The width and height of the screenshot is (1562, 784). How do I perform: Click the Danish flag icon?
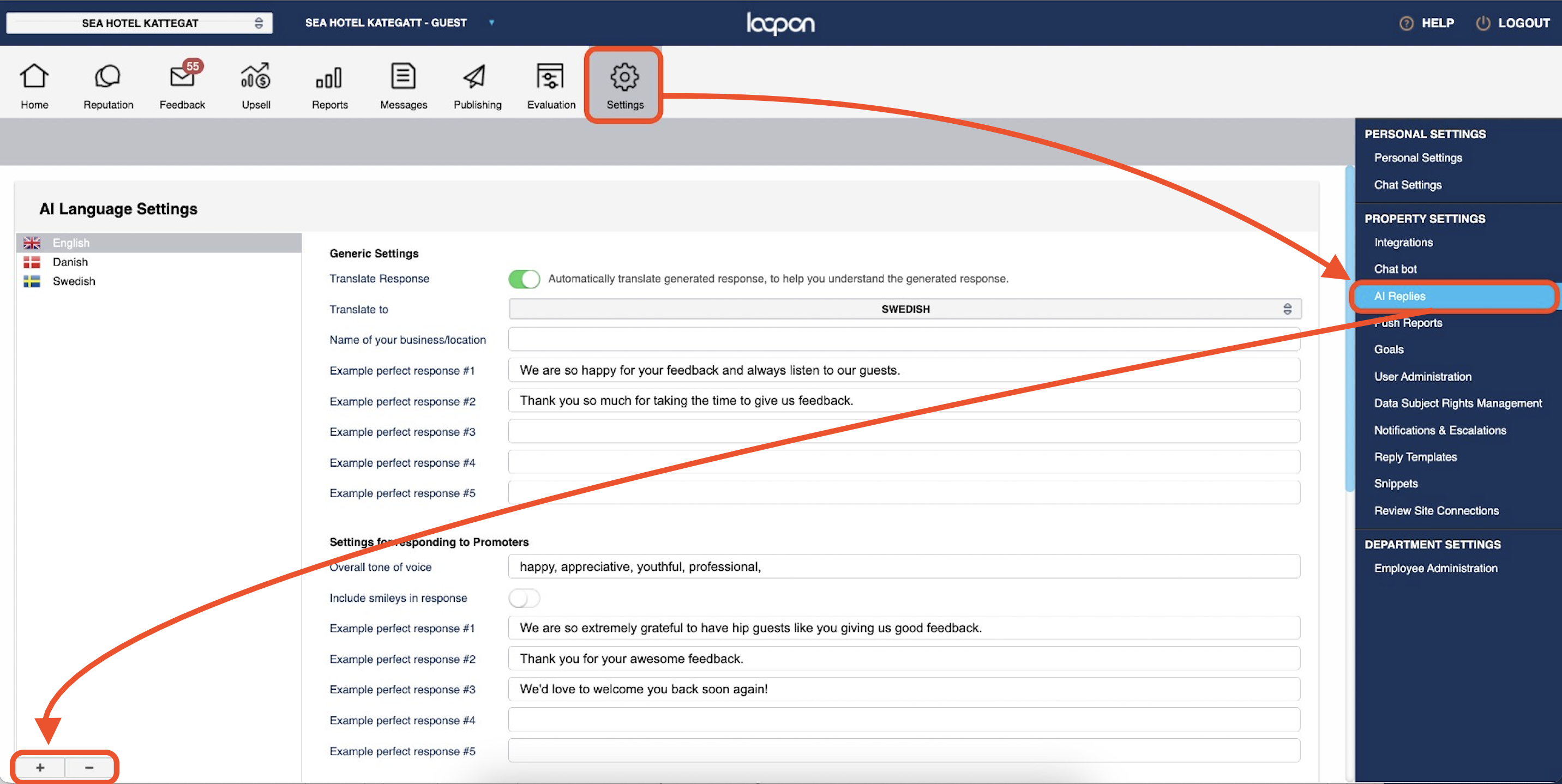32,262
